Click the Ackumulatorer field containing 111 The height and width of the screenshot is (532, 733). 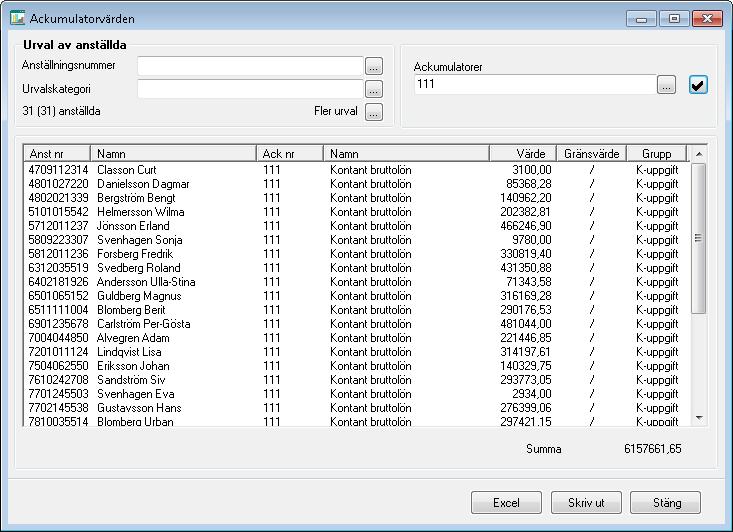pos(535,85)
